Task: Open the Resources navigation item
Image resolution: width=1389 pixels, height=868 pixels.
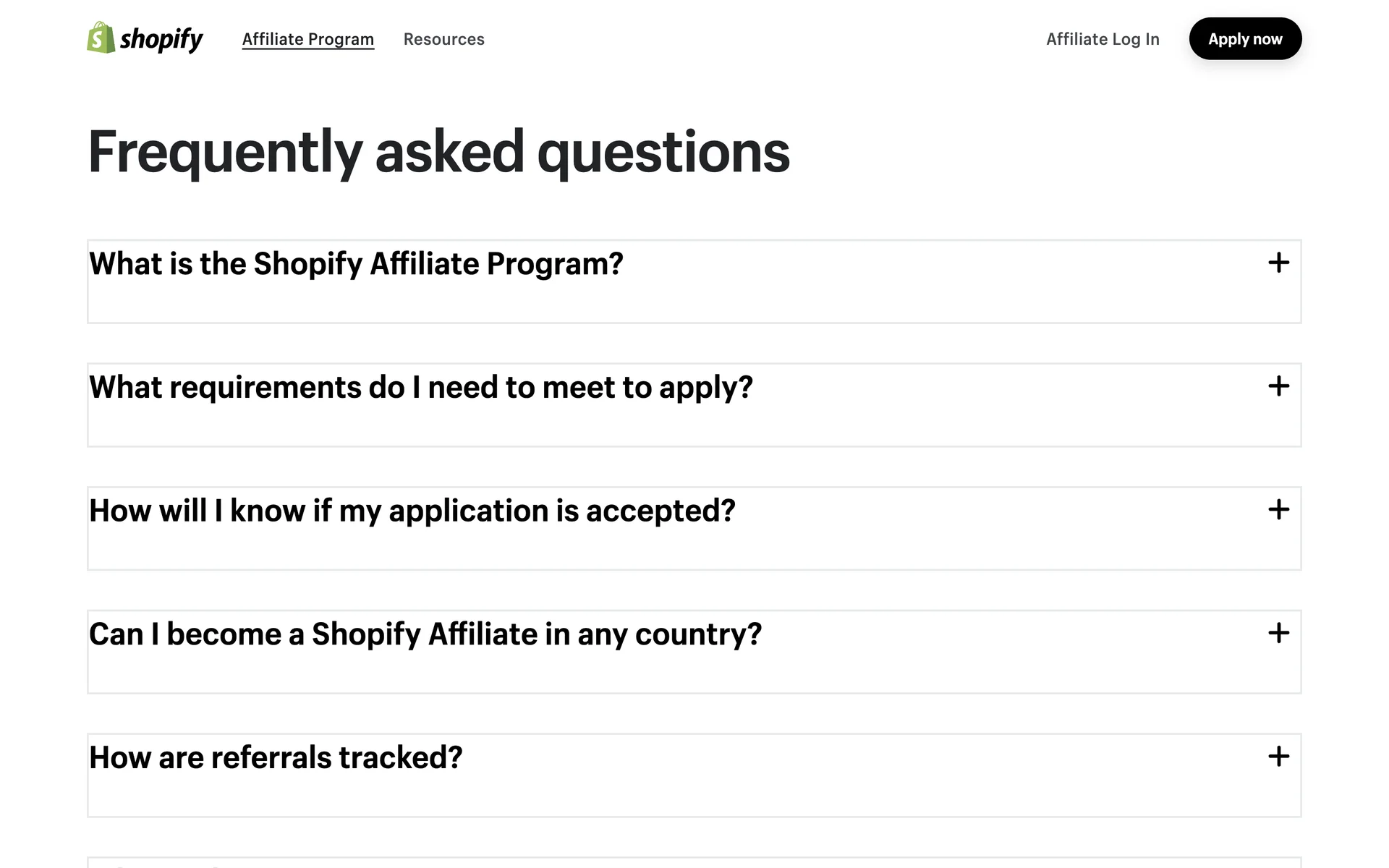Action: 443,39
